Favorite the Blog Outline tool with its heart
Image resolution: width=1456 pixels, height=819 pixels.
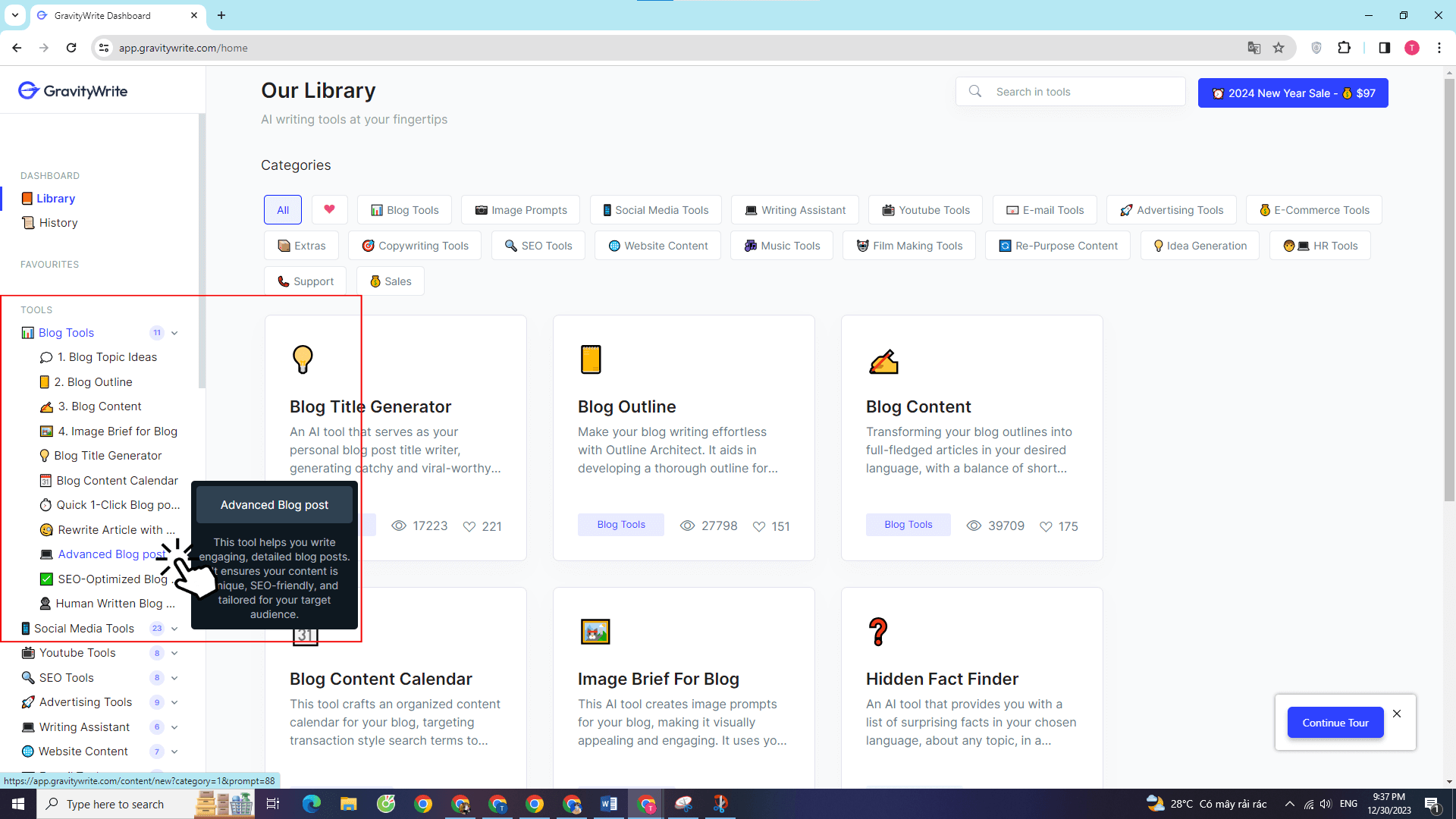tap(759, 526)
